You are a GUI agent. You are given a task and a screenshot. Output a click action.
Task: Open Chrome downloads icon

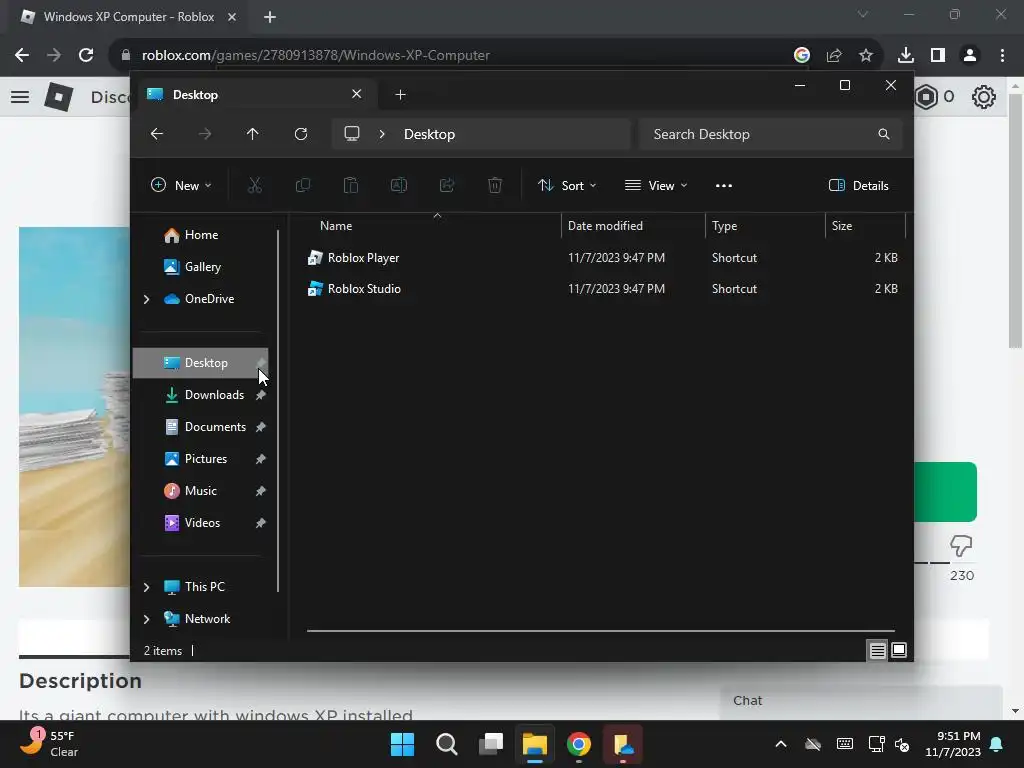tap(906, 55)
